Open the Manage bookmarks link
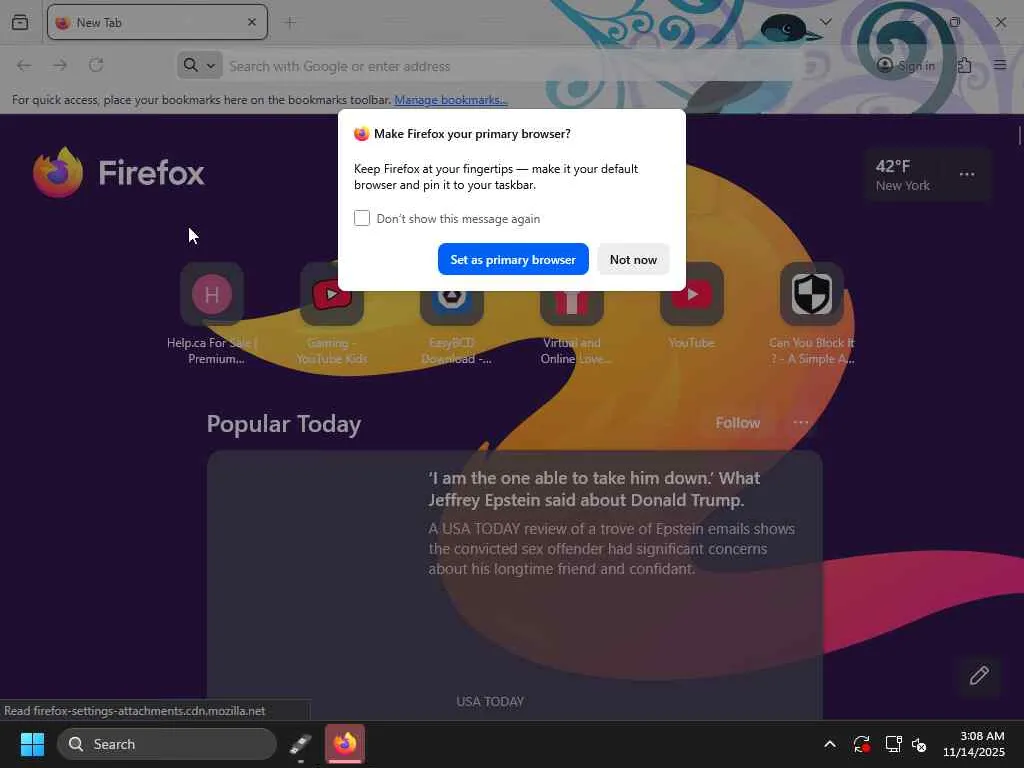Image resolution: width=1024 pixels, height=768 pixels. coord(451,100)
